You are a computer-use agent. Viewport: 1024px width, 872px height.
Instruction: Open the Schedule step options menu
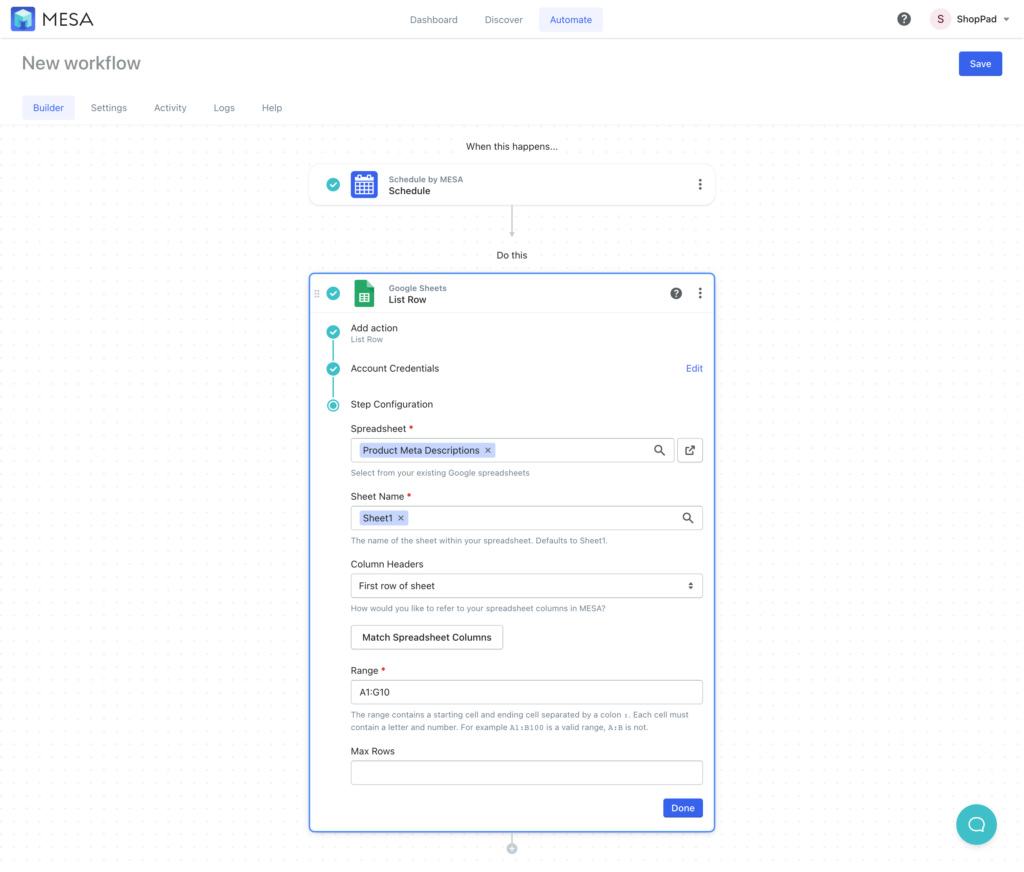[x=700, y=184]
